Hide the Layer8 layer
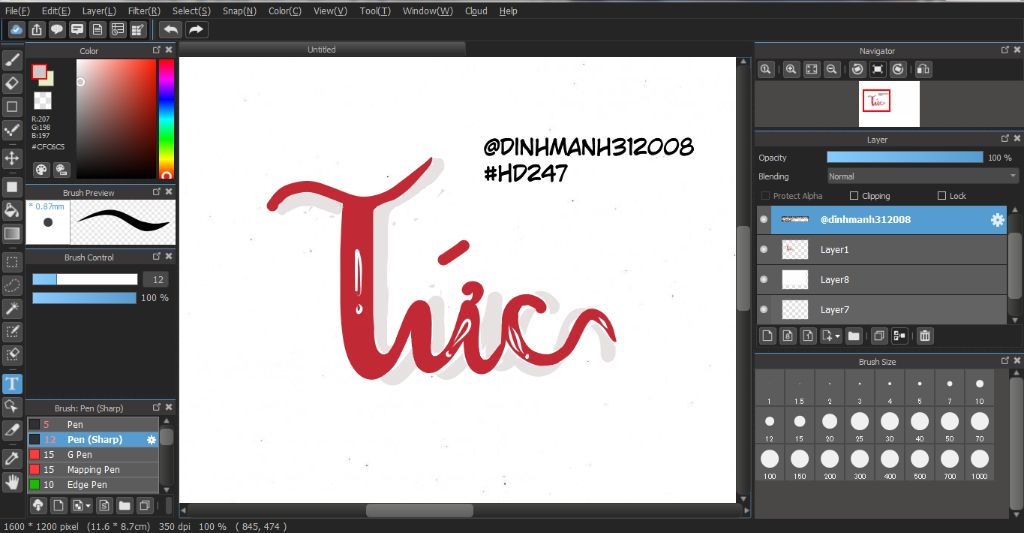The width and height of the screenshot is (1024, 533). click(763, 280)
